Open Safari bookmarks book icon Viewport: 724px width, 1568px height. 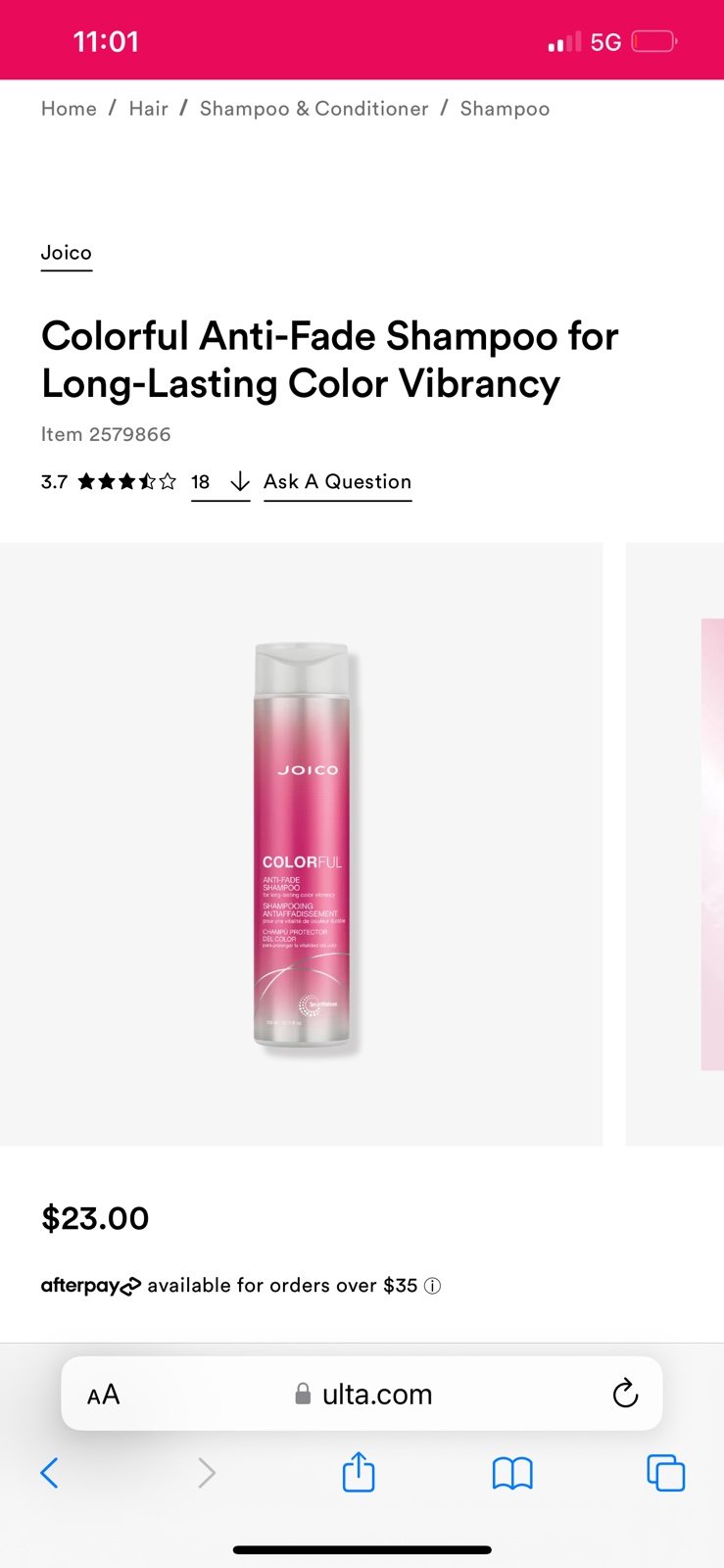[x=512, y=1473]
